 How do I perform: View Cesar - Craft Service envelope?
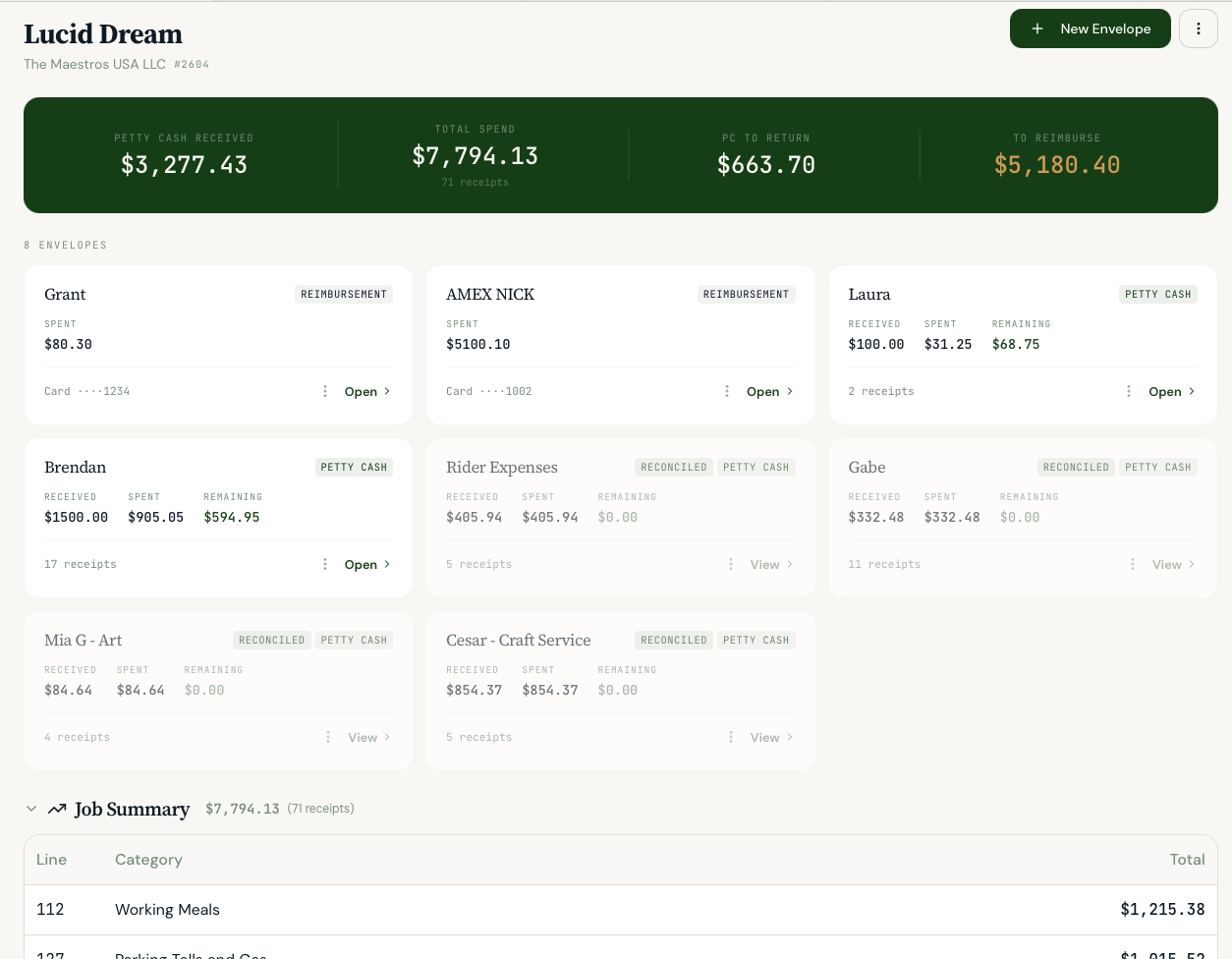(771, 737)
